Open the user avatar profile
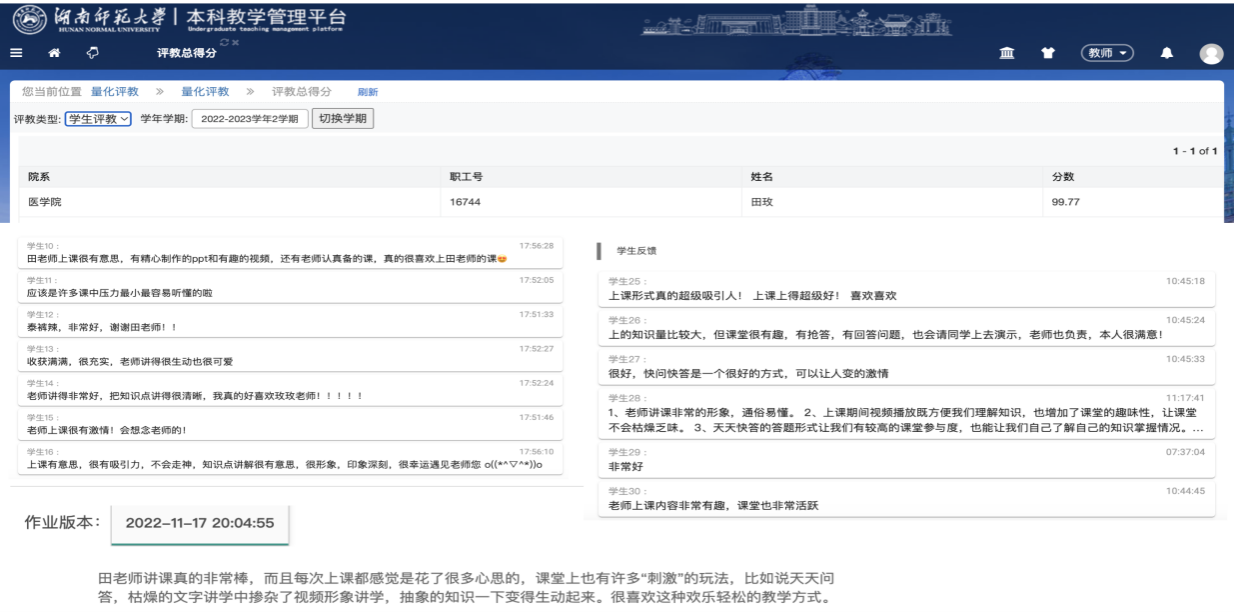 (x=1211, y=54)
